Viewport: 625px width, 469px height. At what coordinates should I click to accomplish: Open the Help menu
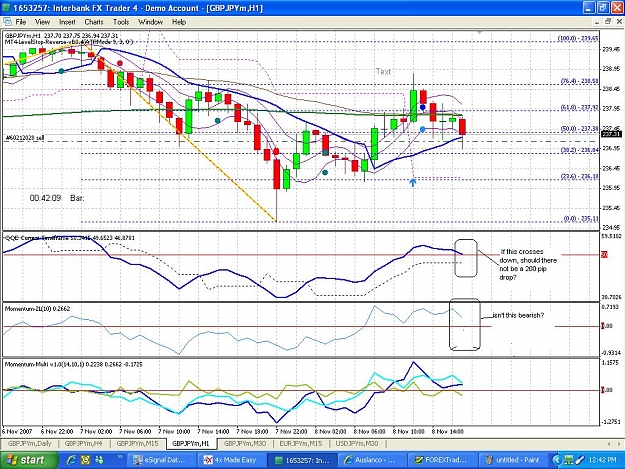[x=179, y=22]
